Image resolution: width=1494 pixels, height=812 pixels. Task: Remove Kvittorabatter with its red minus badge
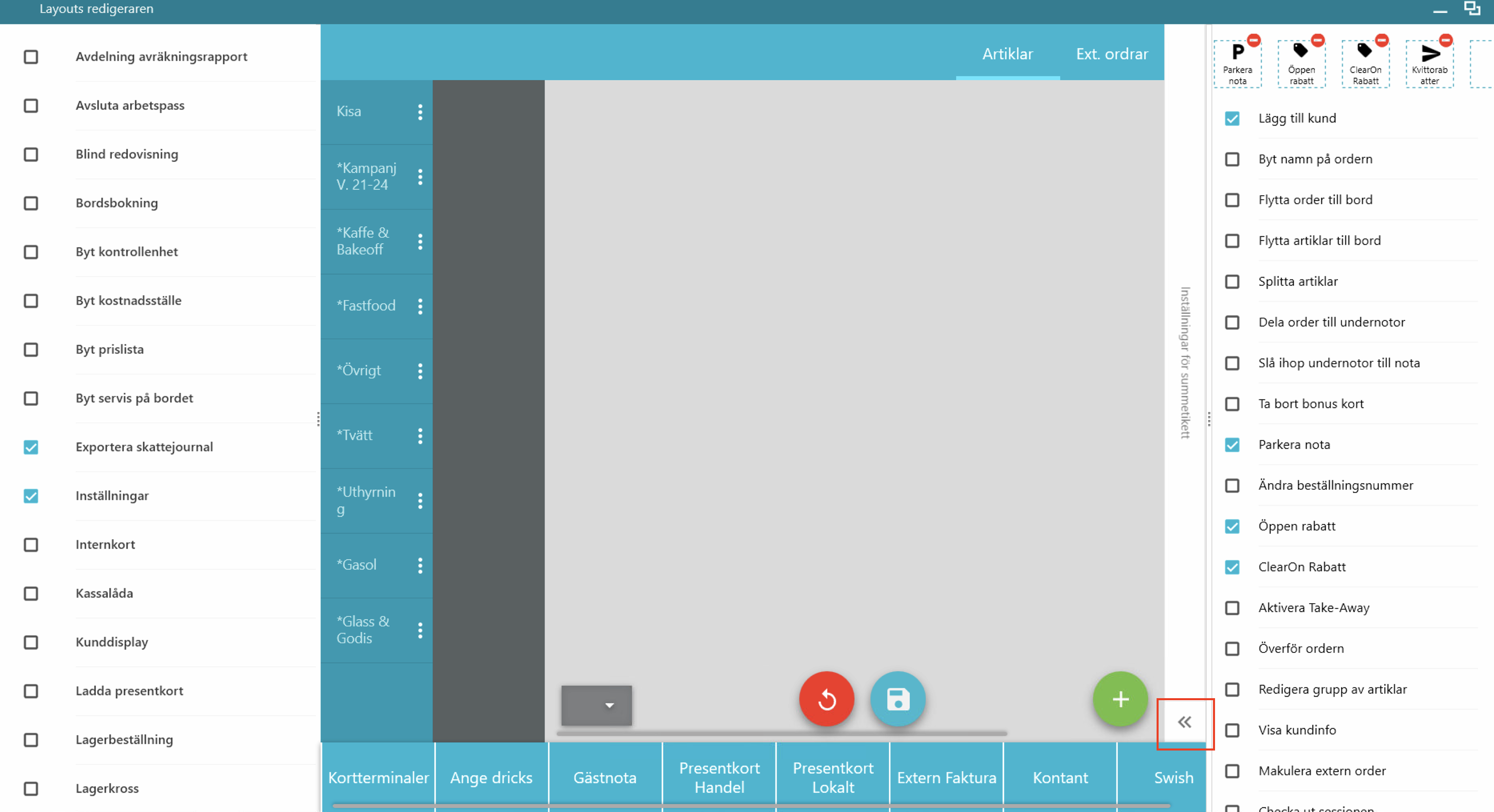[x=1445, y=40]
